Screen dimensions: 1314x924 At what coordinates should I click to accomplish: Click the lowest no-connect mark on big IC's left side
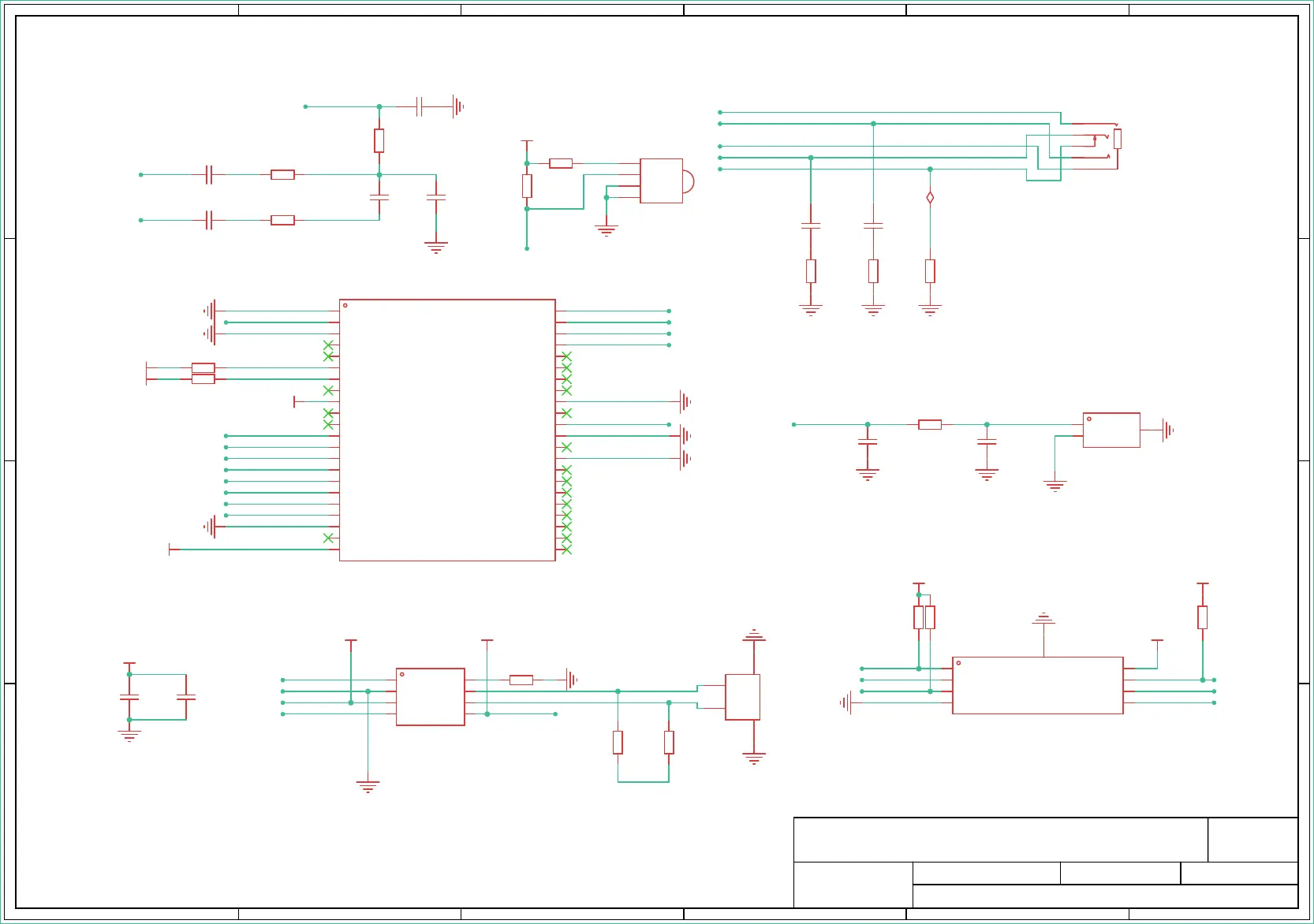click(328, 538)
